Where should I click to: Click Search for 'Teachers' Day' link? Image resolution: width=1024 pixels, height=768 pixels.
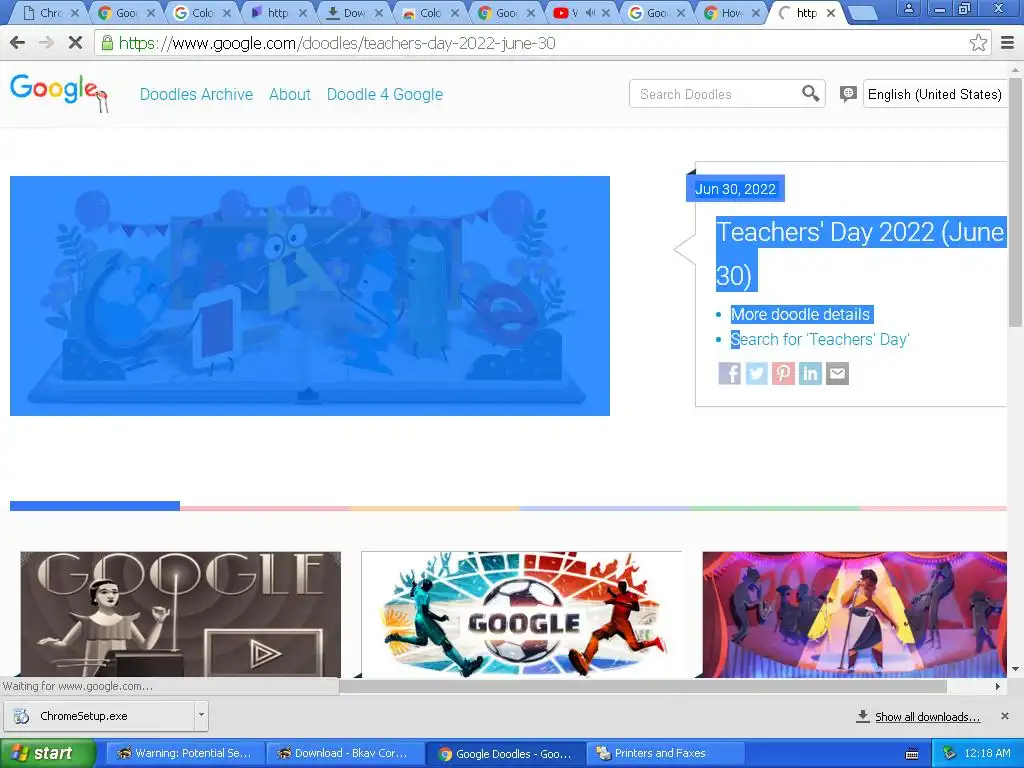coord(820,340)
